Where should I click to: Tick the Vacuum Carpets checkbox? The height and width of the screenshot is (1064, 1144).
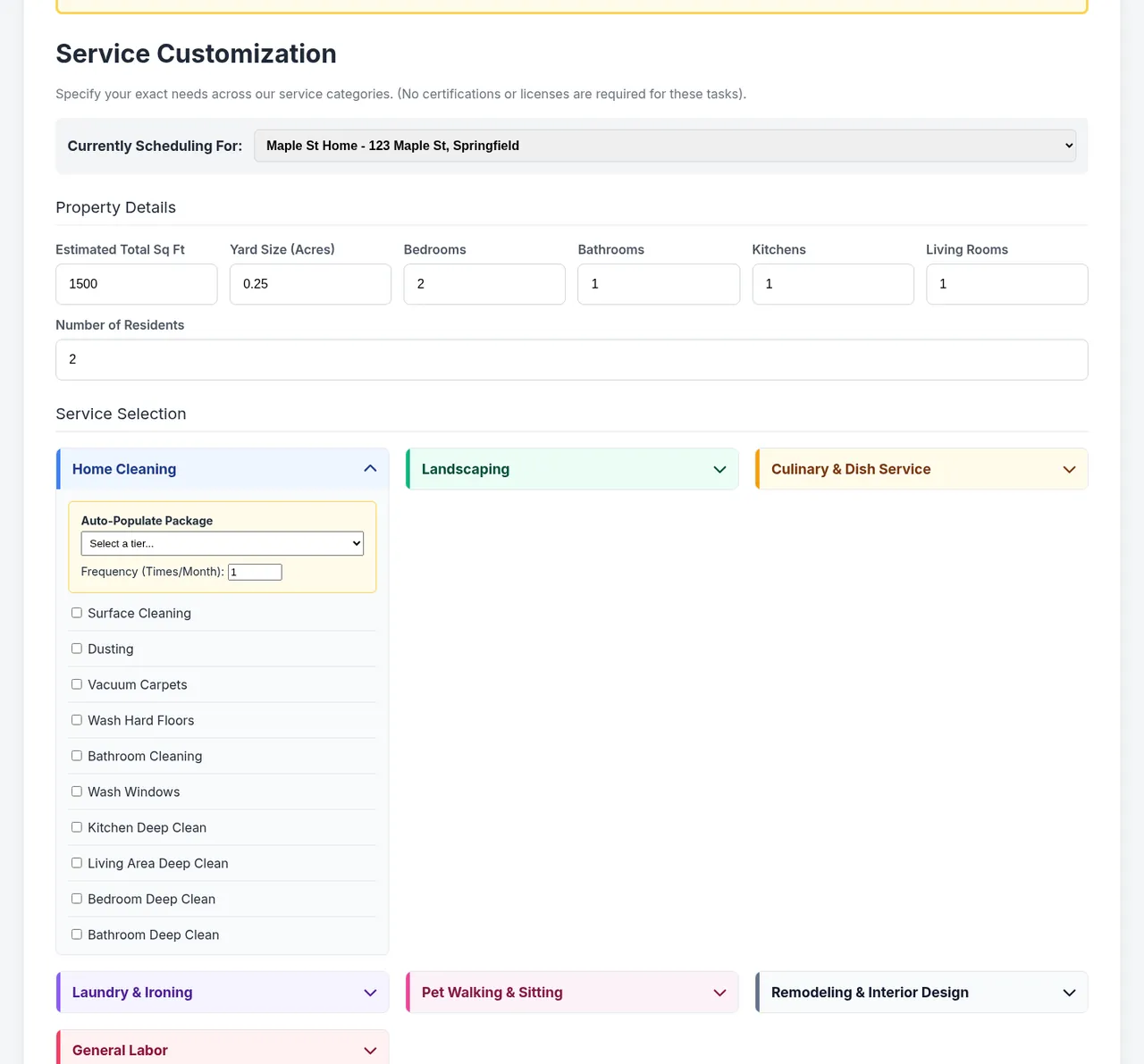coord(77,684)
